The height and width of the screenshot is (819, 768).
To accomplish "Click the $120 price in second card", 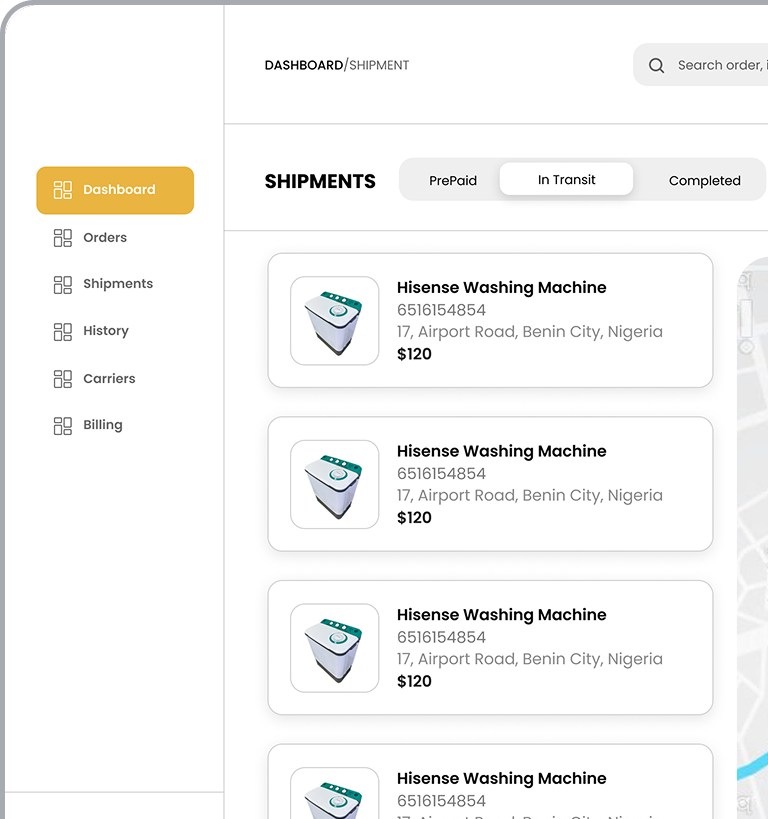I will coord(414,518).
